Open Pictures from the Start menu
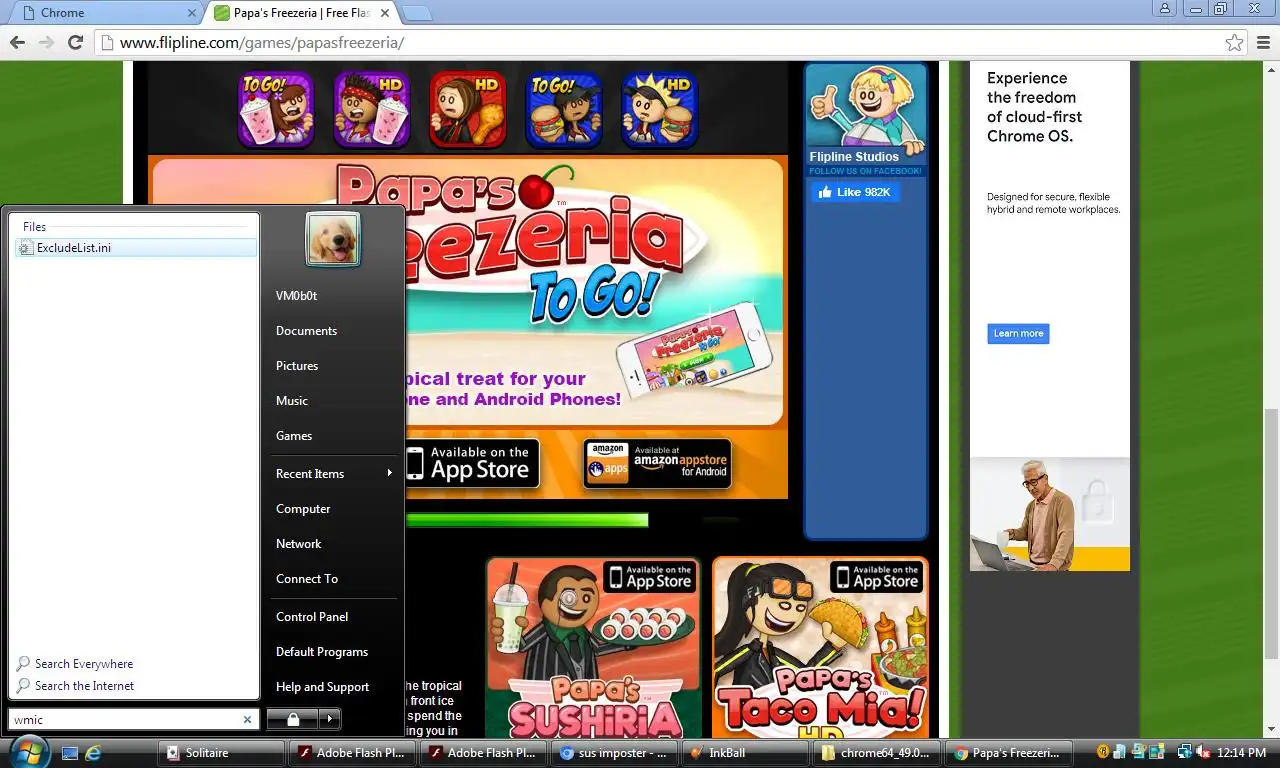The width and height of the screenshot is (1280, 768). 297,366
